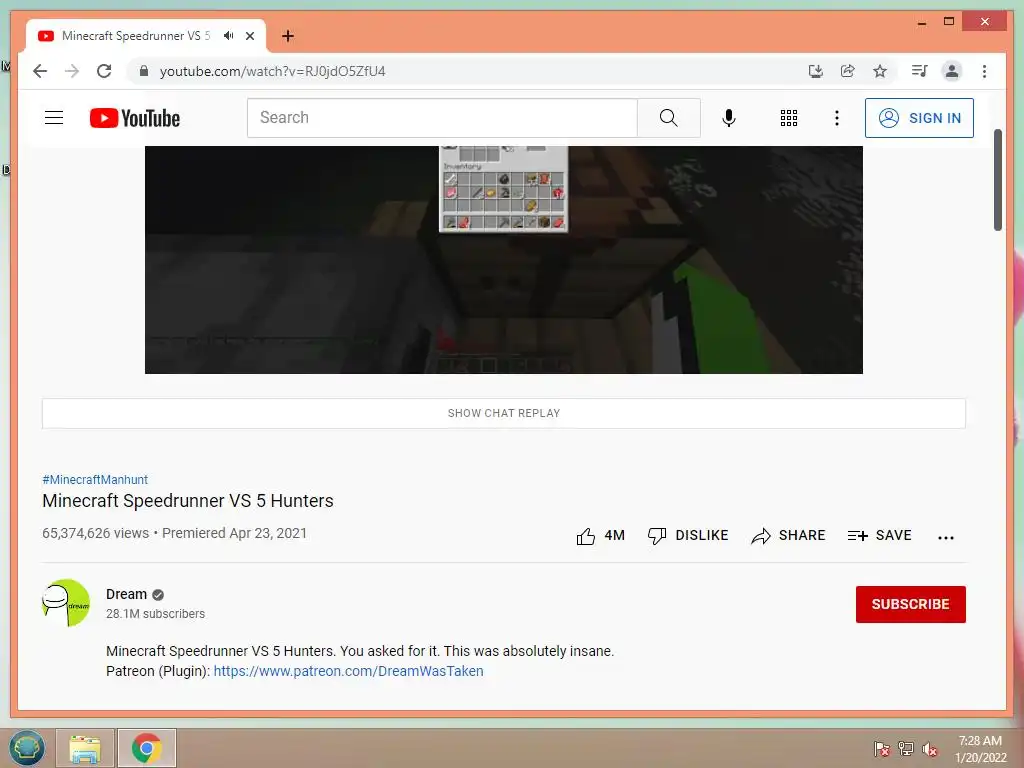
Task: Open the Dream channel avatar
Action: coord(66,603)
